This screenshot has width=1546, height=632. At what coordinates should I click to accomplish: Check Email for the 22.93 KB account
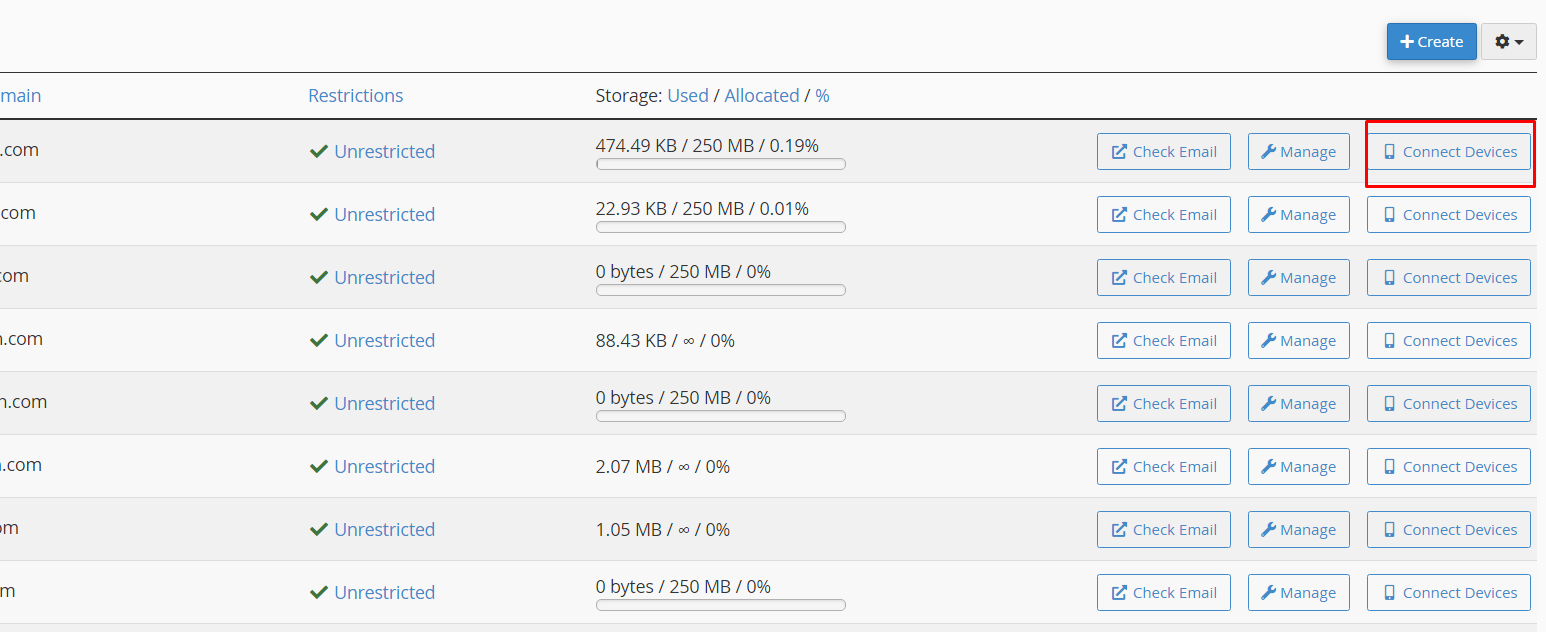[x=1163, y=215]
